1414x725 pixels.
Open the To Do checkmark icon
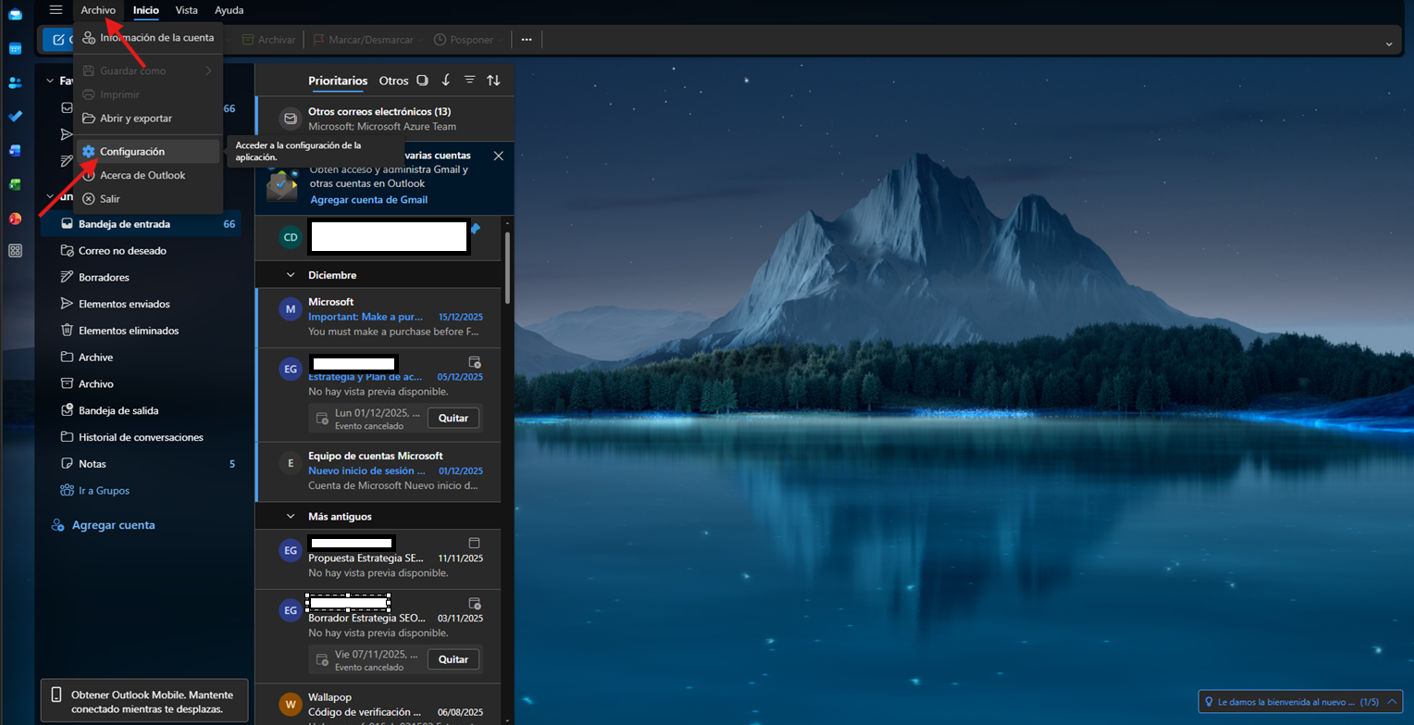point(15,116)
